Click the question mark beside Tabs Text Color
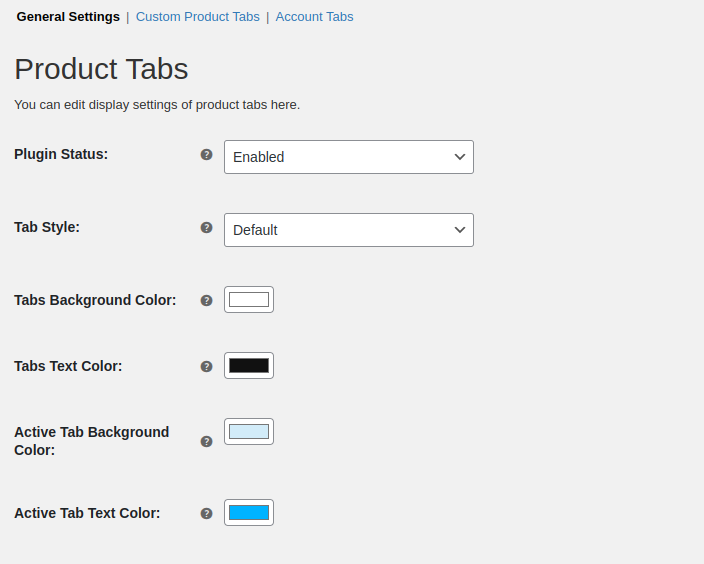 (206, 366)
